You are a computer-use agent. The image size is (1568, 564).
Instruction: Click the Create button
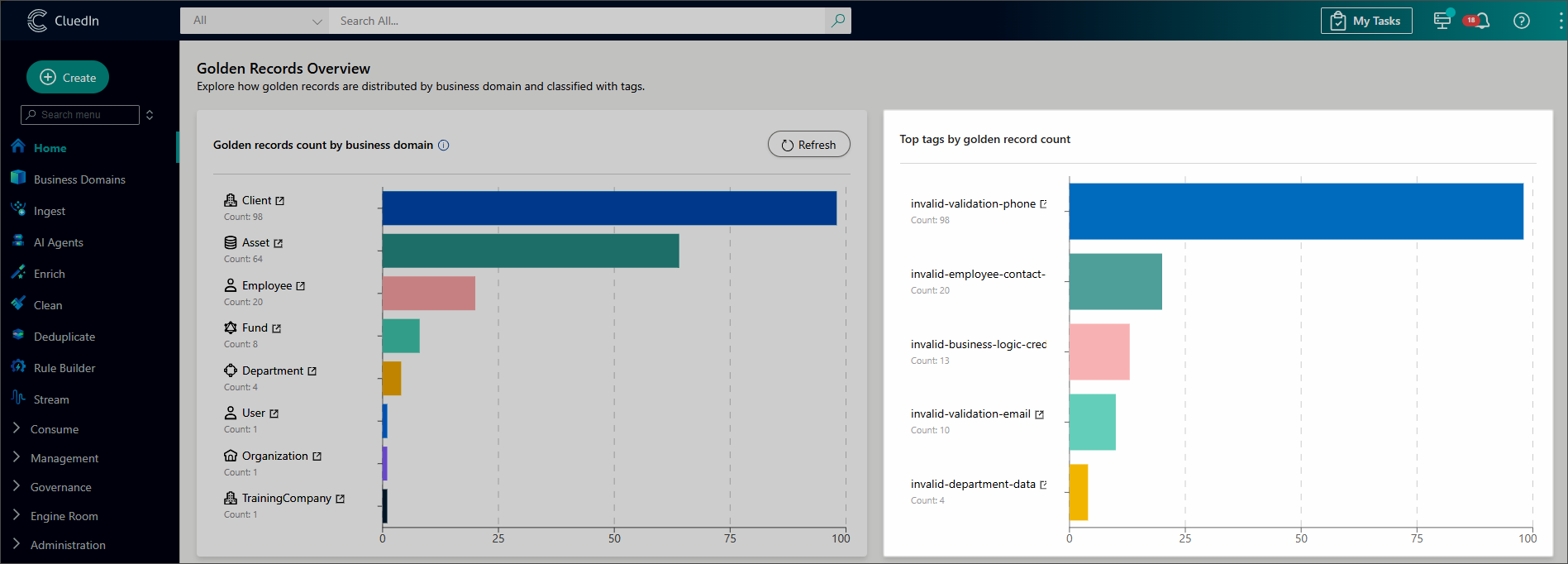click(x=68, y=78)
